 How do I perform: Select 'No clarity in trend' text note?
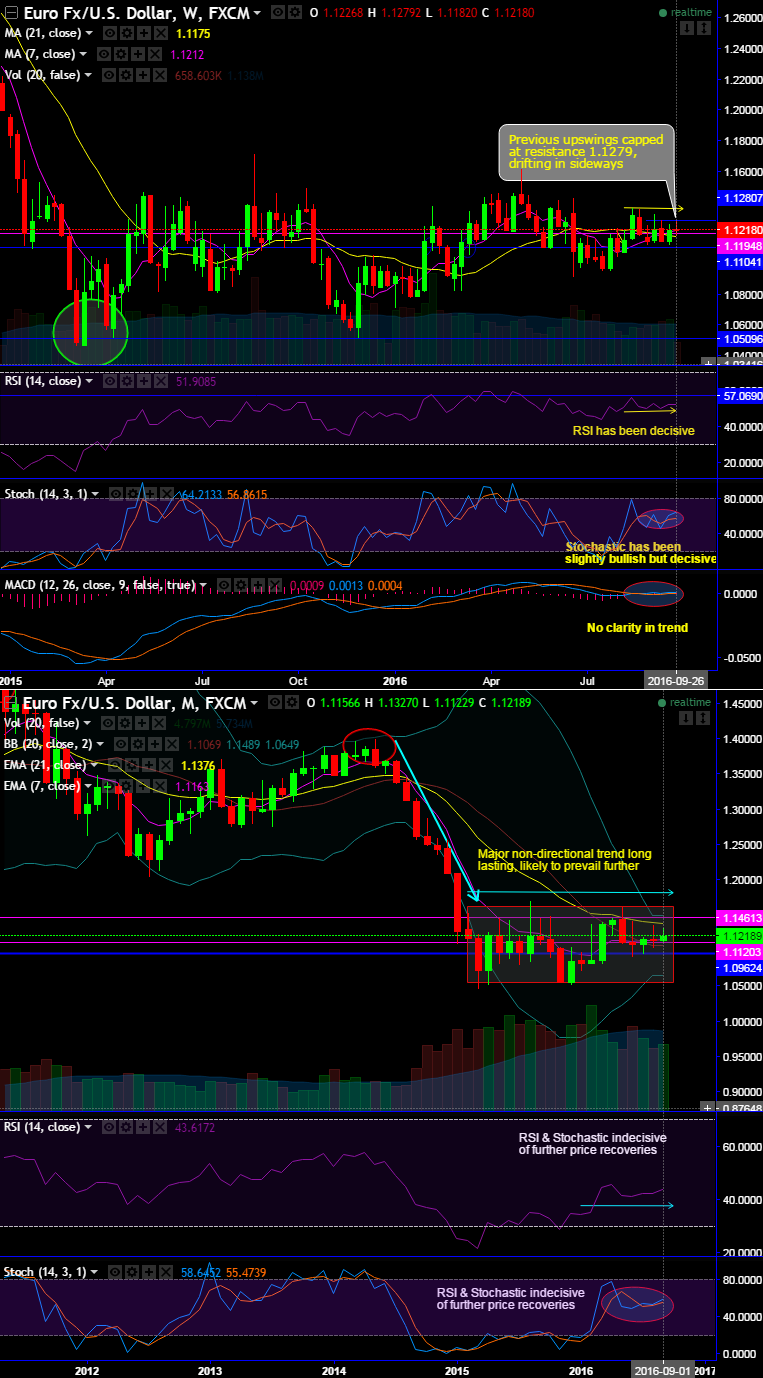click(x=636, y=628)
